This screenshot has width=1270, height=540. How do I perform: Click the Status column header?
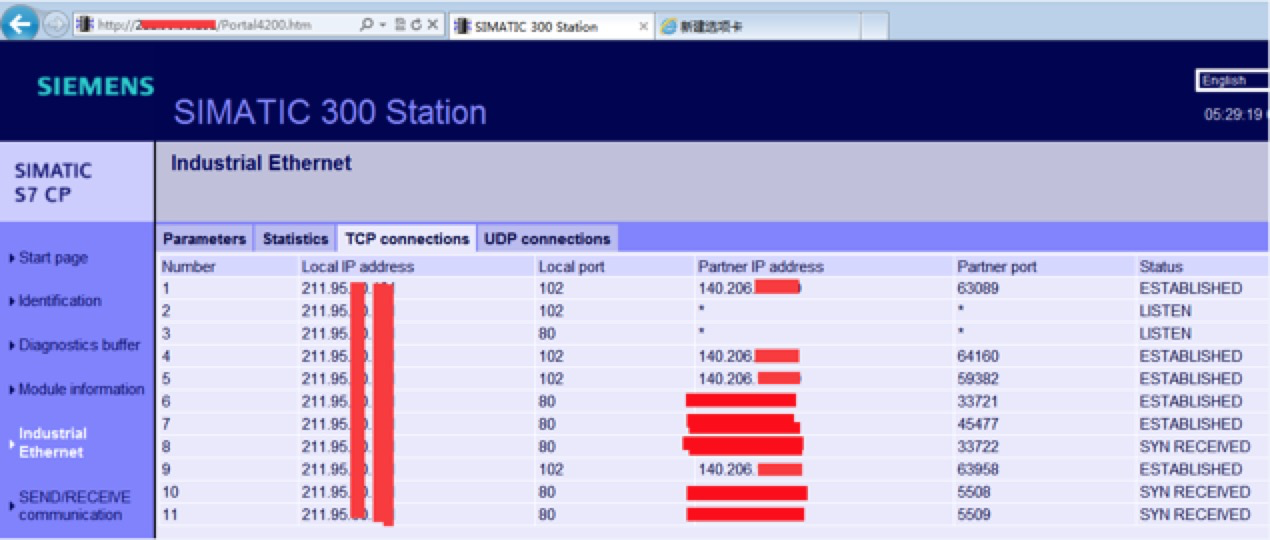tap(1161, 267)
